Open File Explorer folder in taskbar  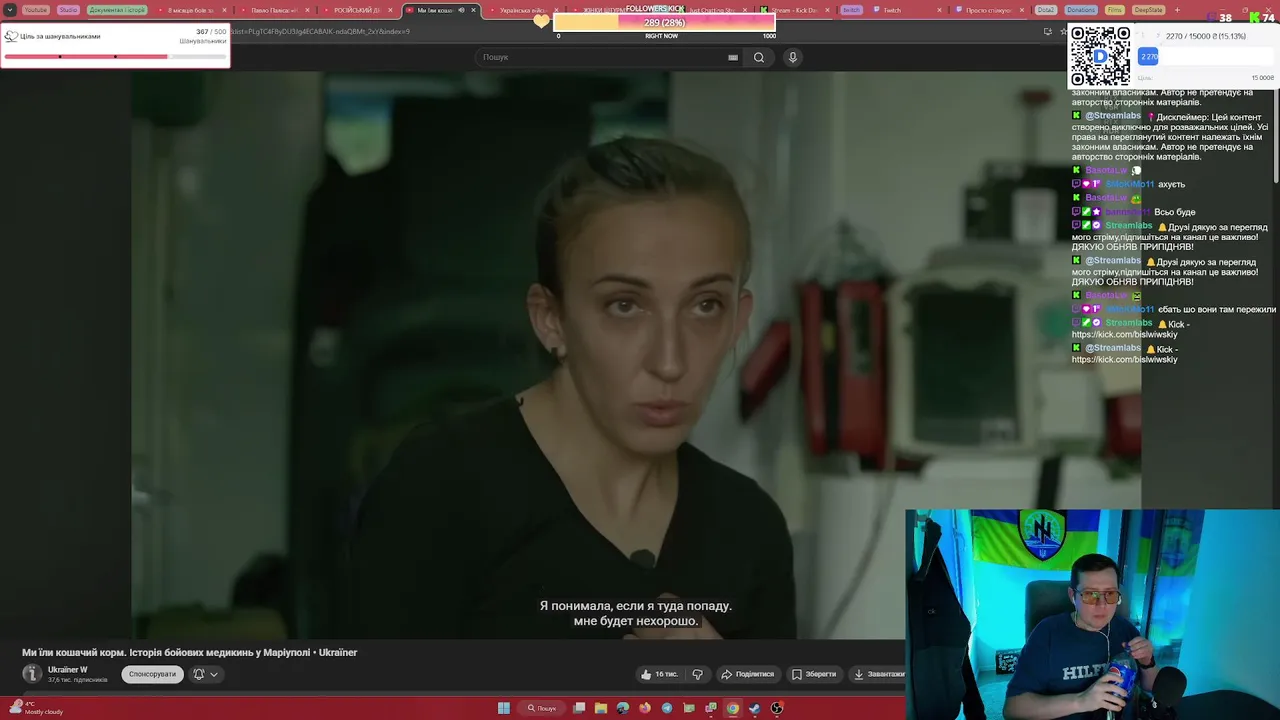[601, 708]
